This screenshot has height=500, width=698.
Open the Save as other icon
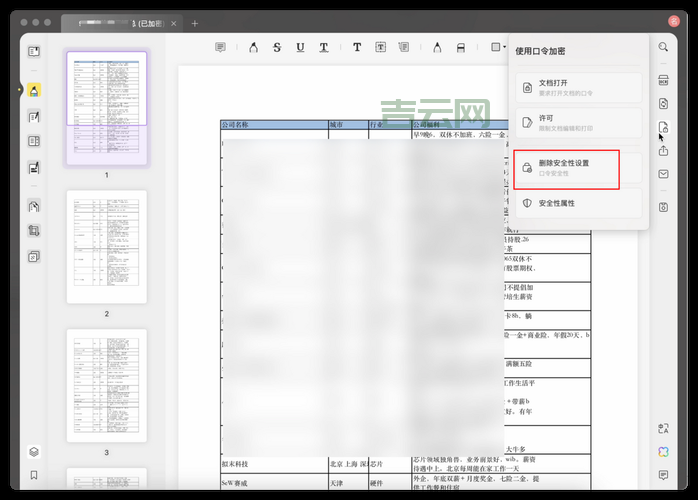tap(663, 207)
